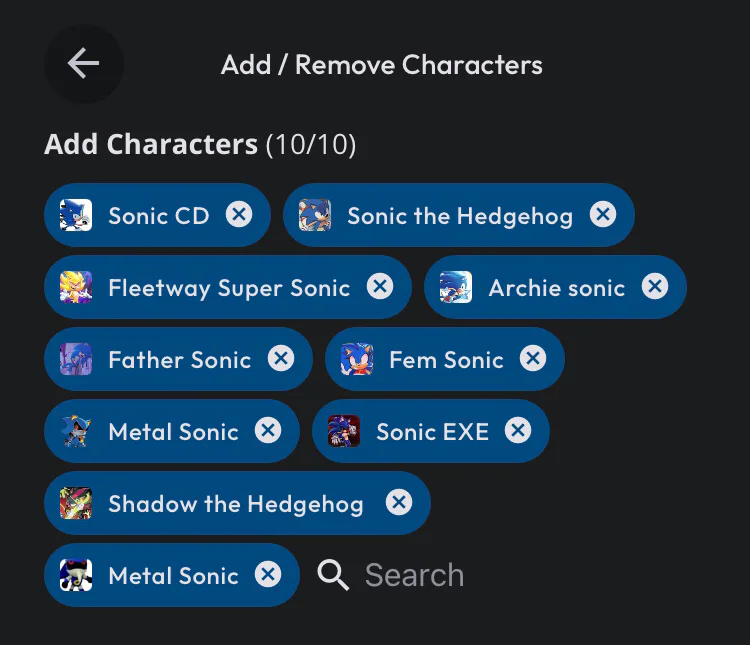Click the Shadow the Hedgehog avatar
The width and height of the screenshot is (750, 645).
coord(76,503)
